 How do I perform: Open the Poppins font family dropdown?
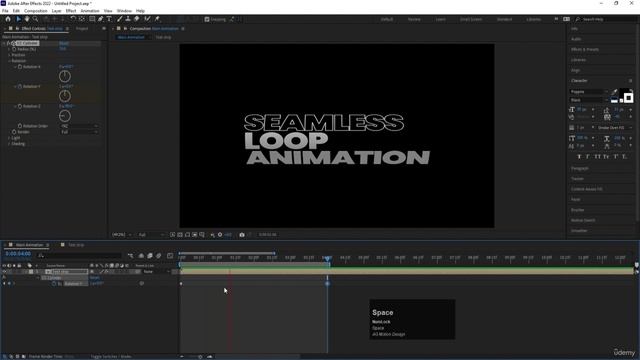click(x=589, y=92)
